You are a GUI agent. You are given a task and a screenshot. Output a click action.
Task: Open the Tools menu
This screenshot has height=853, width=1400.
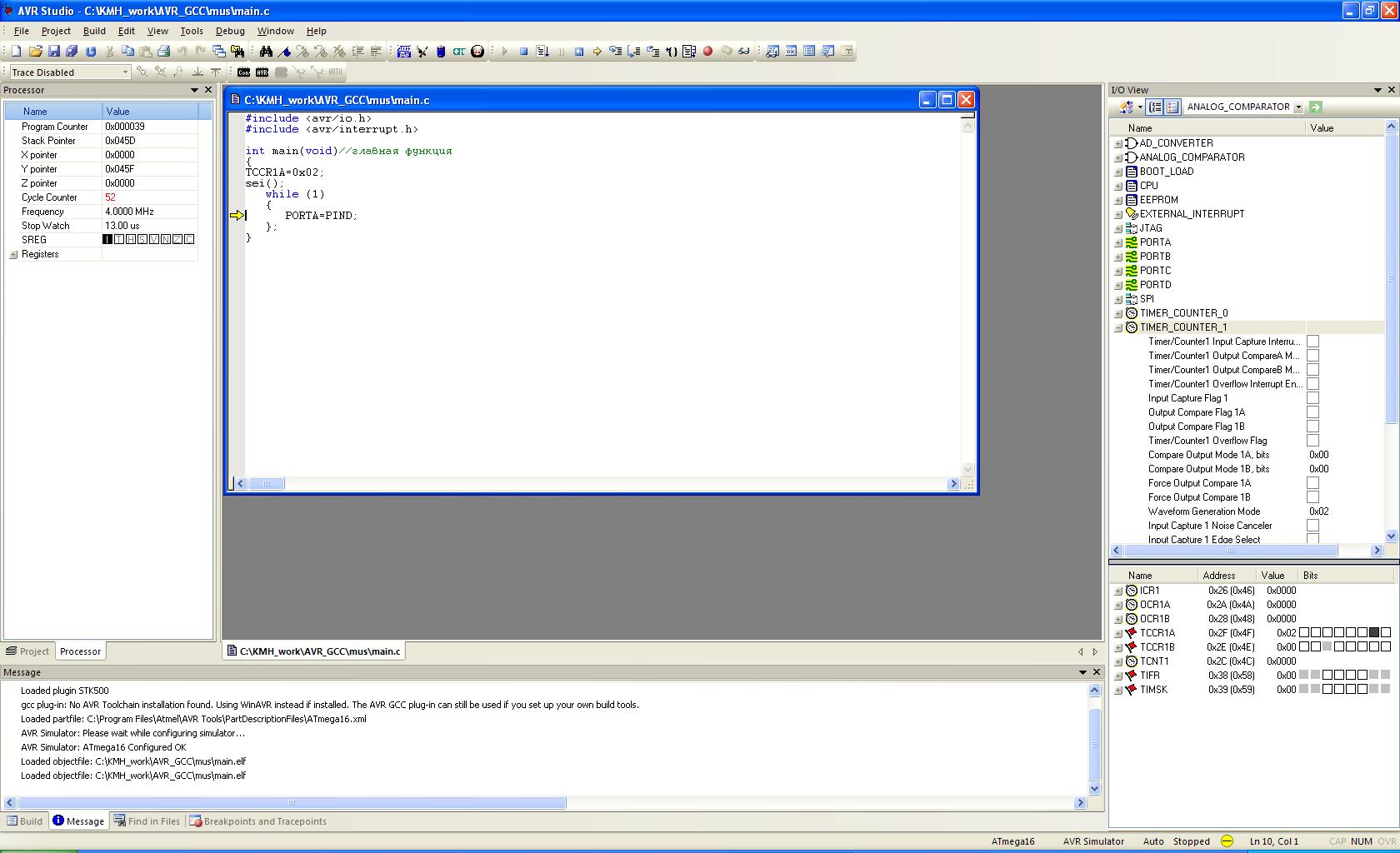192,31
